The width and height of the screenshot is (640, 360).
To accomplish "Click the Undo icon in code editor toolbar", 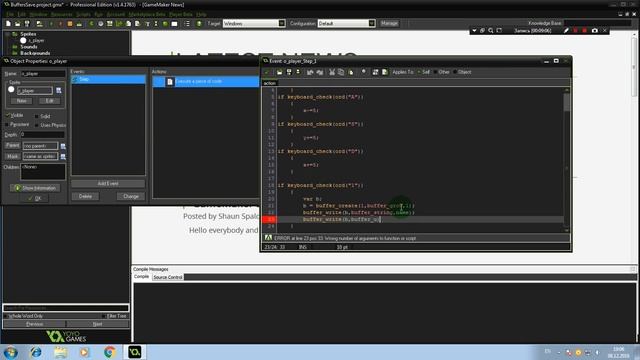I will click(x=310, y=72).
